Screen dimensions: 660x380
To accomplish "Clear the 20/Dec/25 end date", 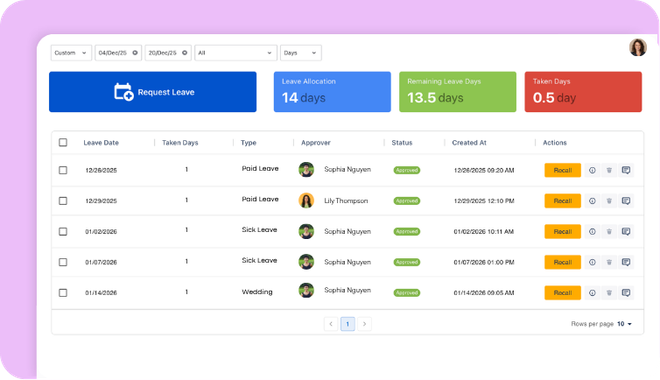I will click(x=184, y=53).
